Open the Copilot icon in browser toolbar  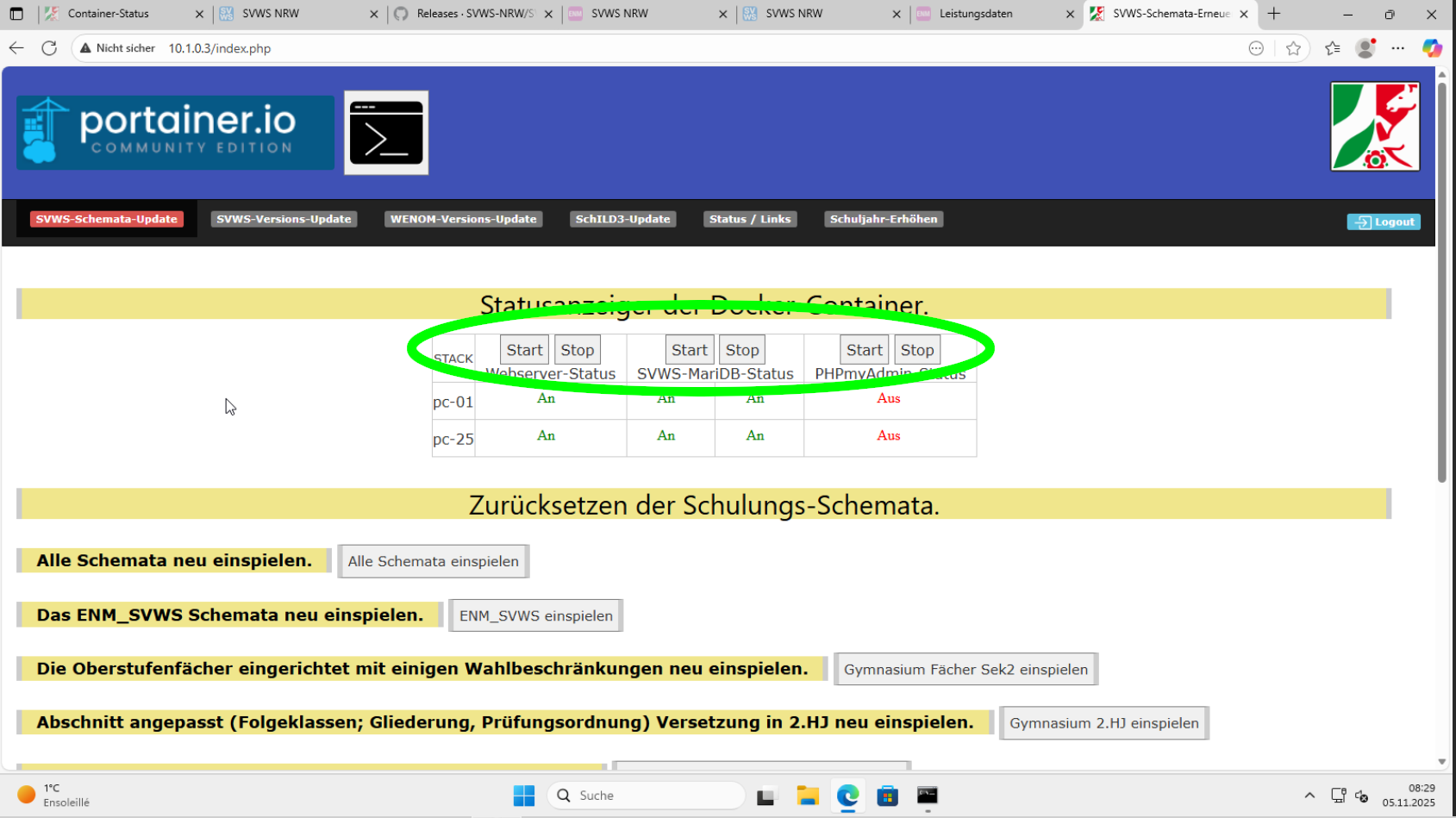[1432, 48]
